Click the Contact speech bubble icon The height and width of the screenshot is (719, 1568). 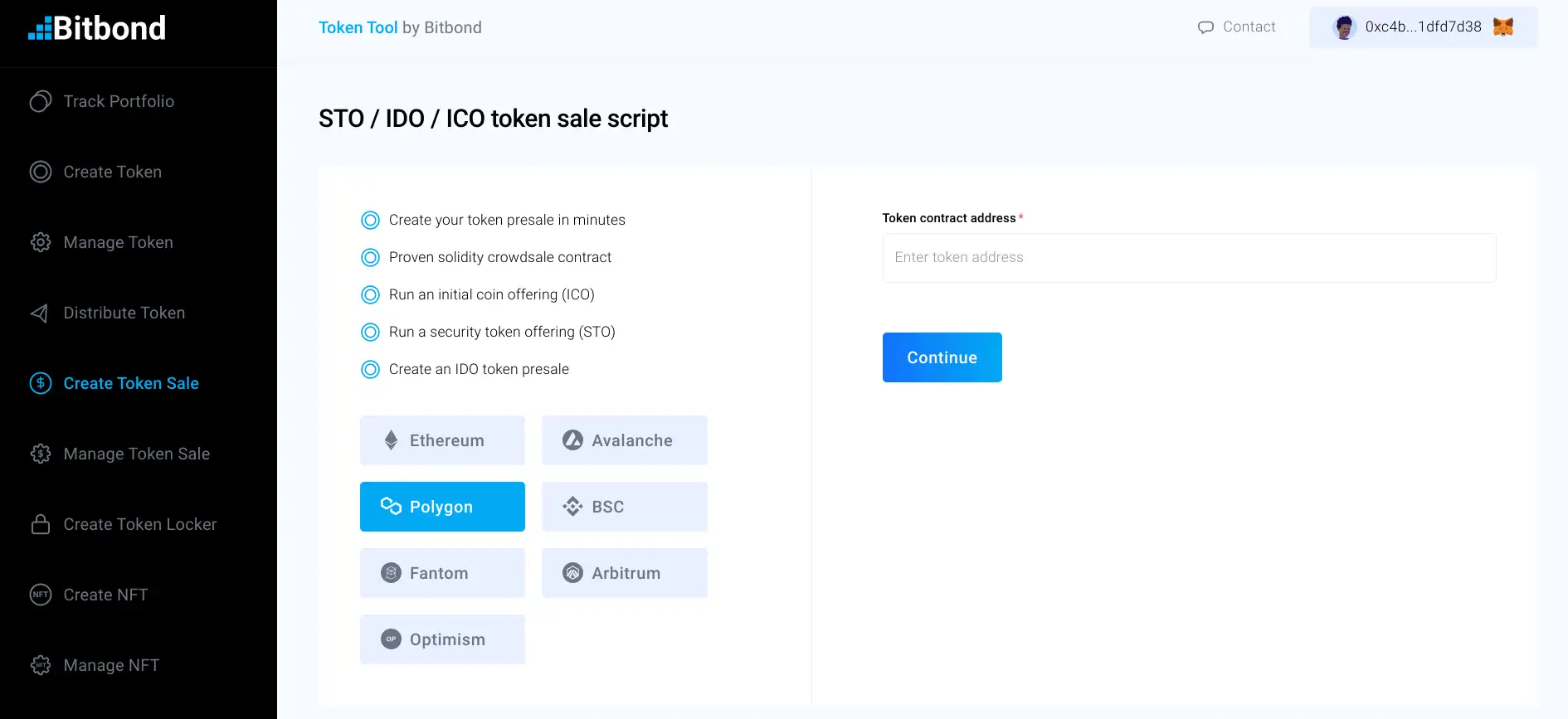[x=1205, y=27]
